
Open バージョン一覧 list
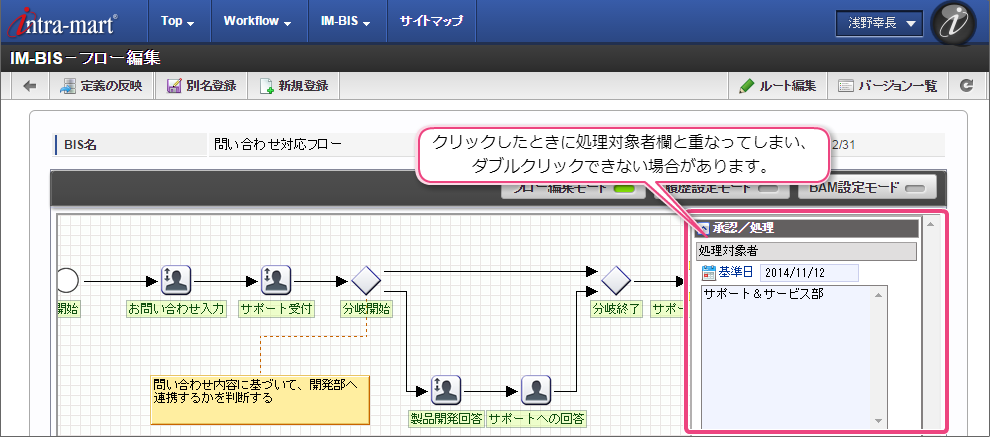888,86
